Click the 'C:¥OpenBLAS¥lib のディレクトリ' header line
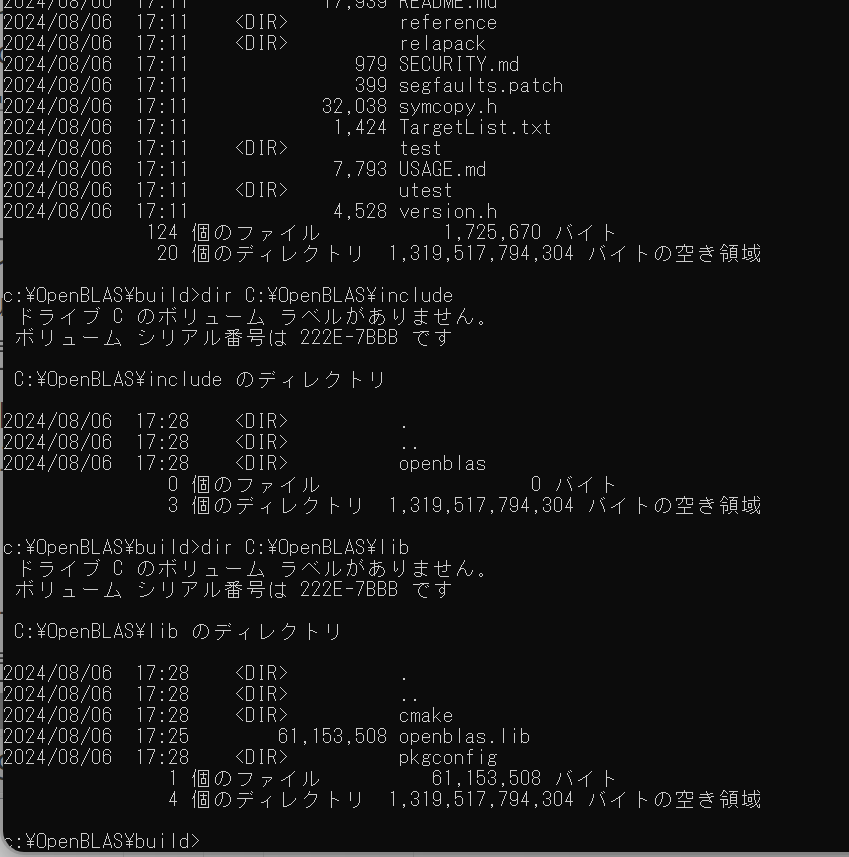This screenshot has height=857, width=849. coord(178,632)
